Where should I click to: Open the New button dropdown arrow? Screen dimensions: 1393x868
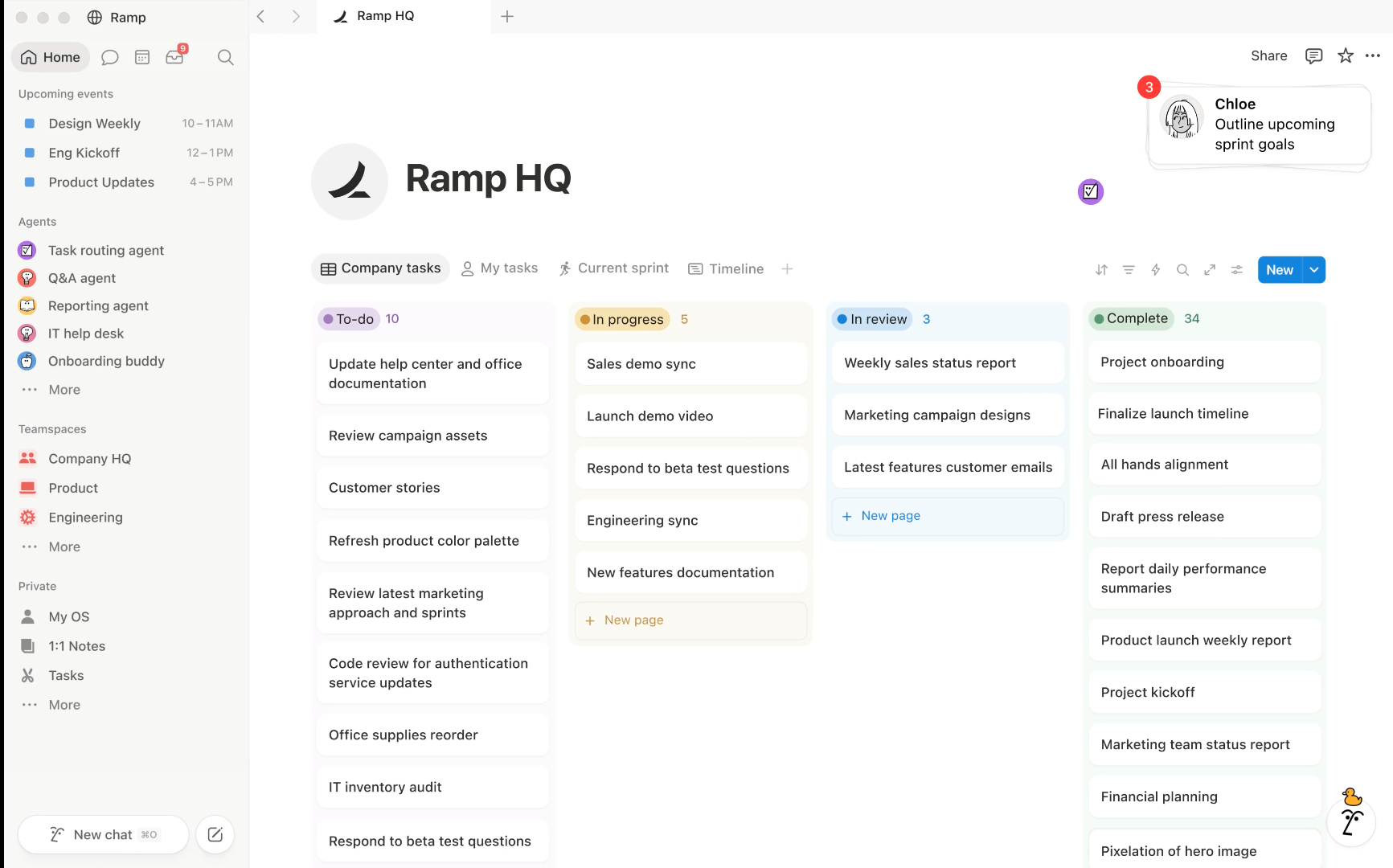(1314, 270)
